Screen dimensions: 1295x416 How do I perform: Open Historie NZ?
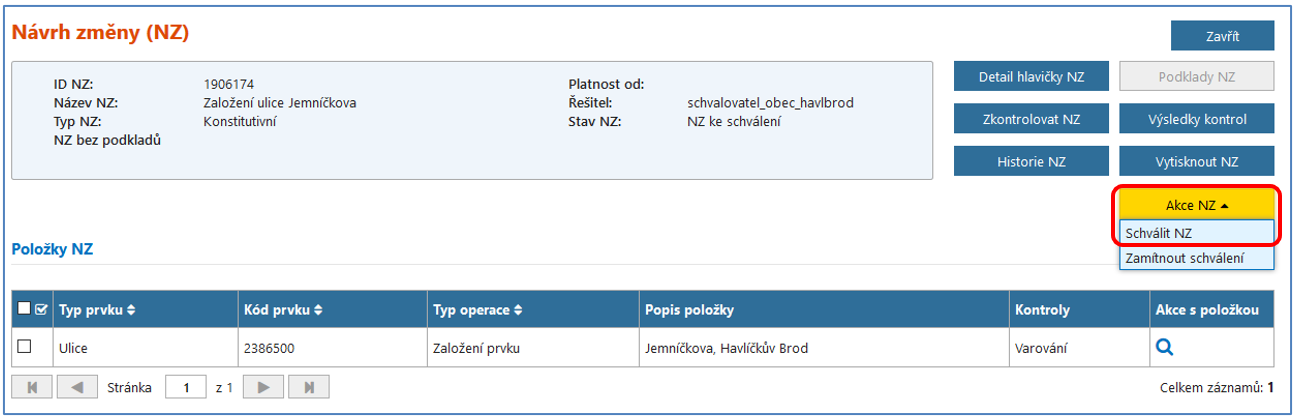[x=1031, y=161]
